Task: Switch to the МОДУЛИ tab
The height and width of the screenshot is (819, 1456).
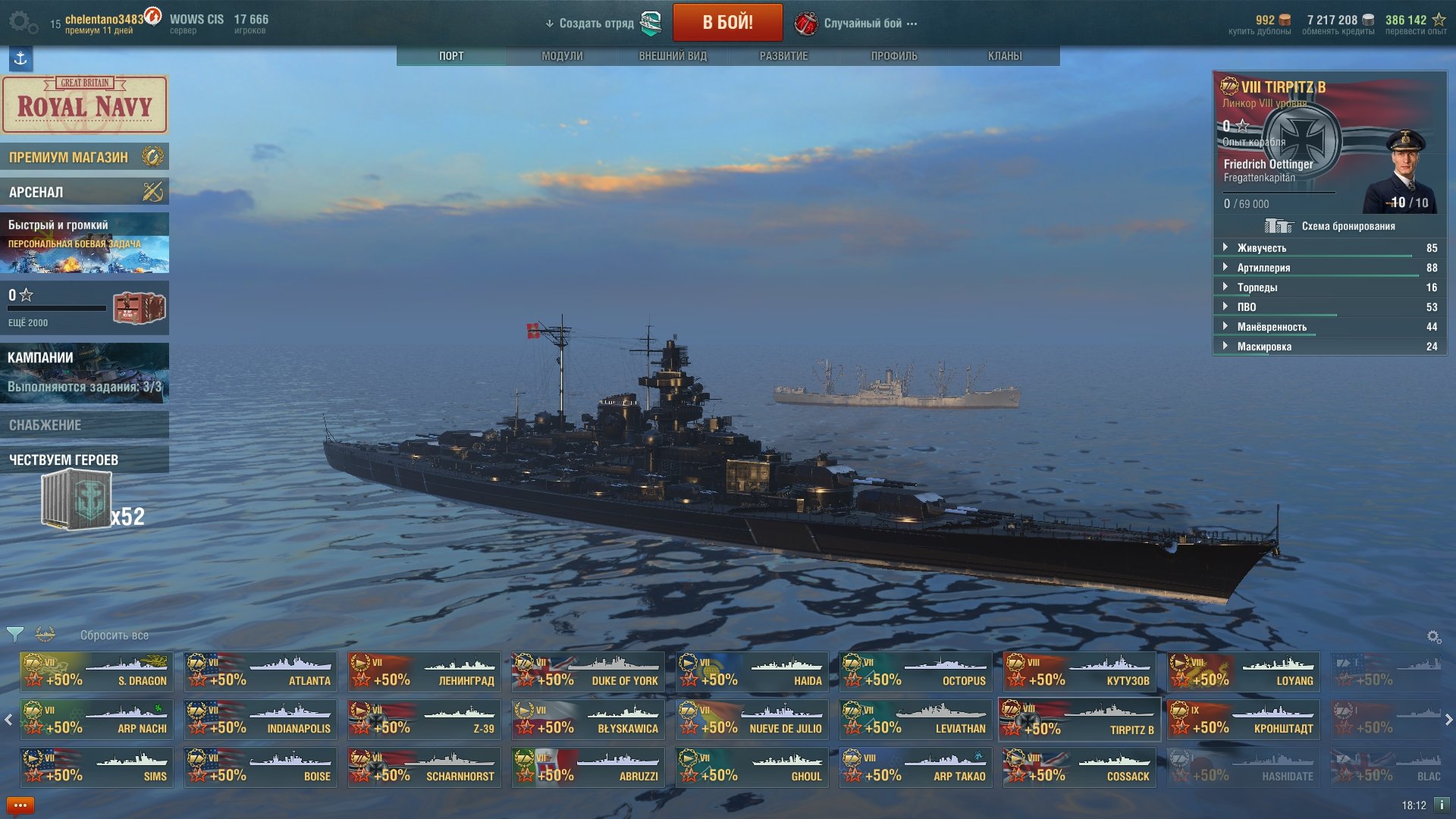Action: [x=562, y=56]
